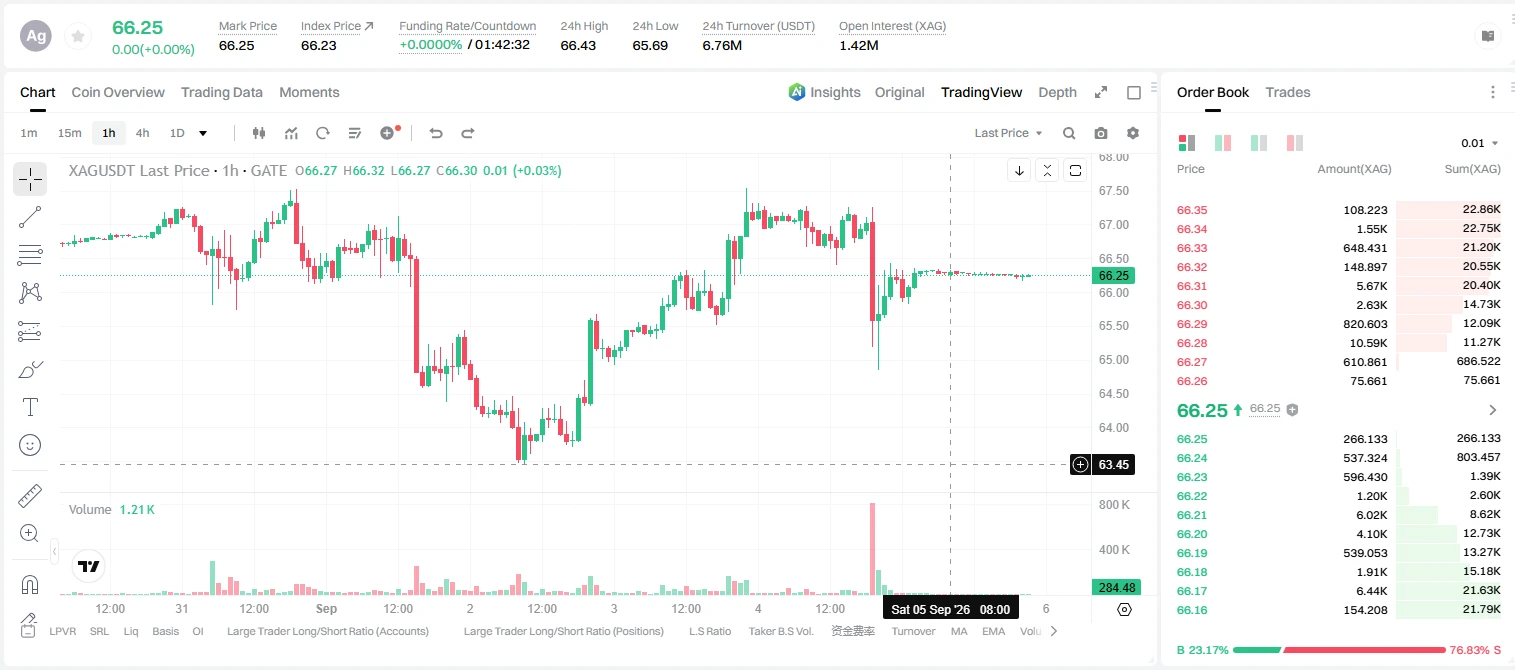
Task: Open the Trades tab
Action: click(x=1287, y=92)
